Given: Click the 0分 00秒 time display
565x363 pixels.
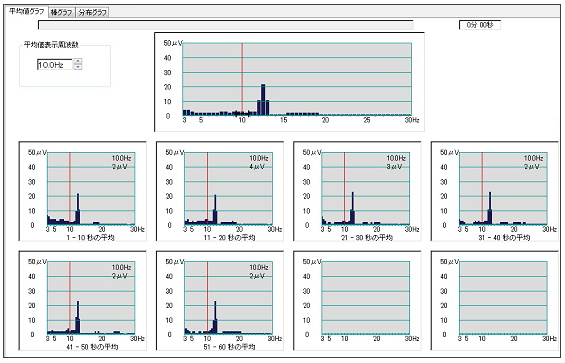Looking at the screenshot, I should click(480, 25).
